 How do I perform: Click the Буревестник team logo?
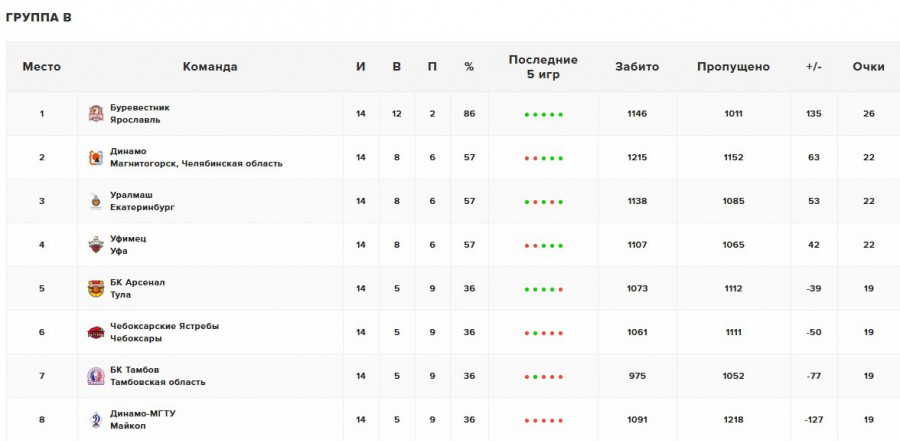[x=96, y=114]
